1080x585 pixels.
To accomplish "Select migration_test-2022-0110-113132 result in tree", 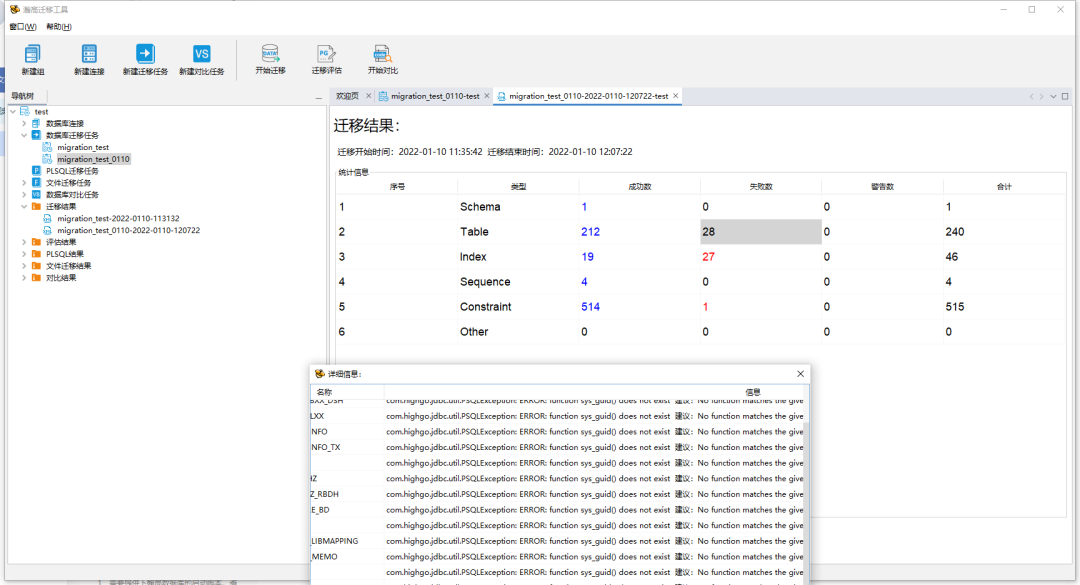I will click(118, 218).
